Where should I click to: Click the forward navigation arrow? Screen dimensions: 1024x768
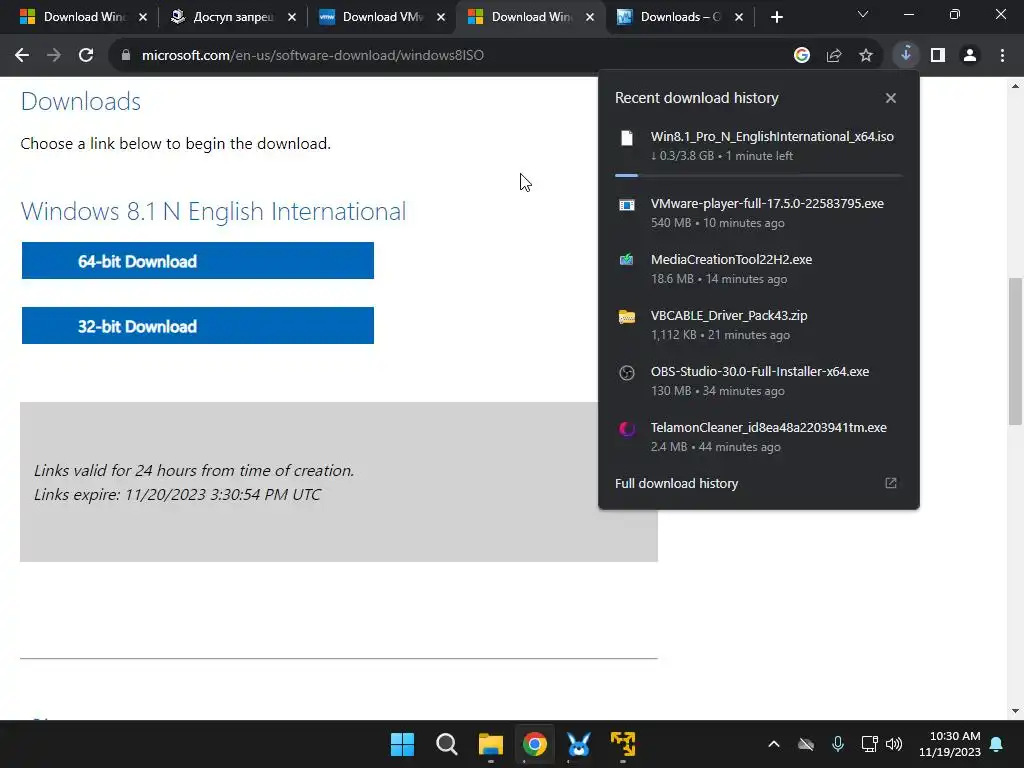(54, 56)
